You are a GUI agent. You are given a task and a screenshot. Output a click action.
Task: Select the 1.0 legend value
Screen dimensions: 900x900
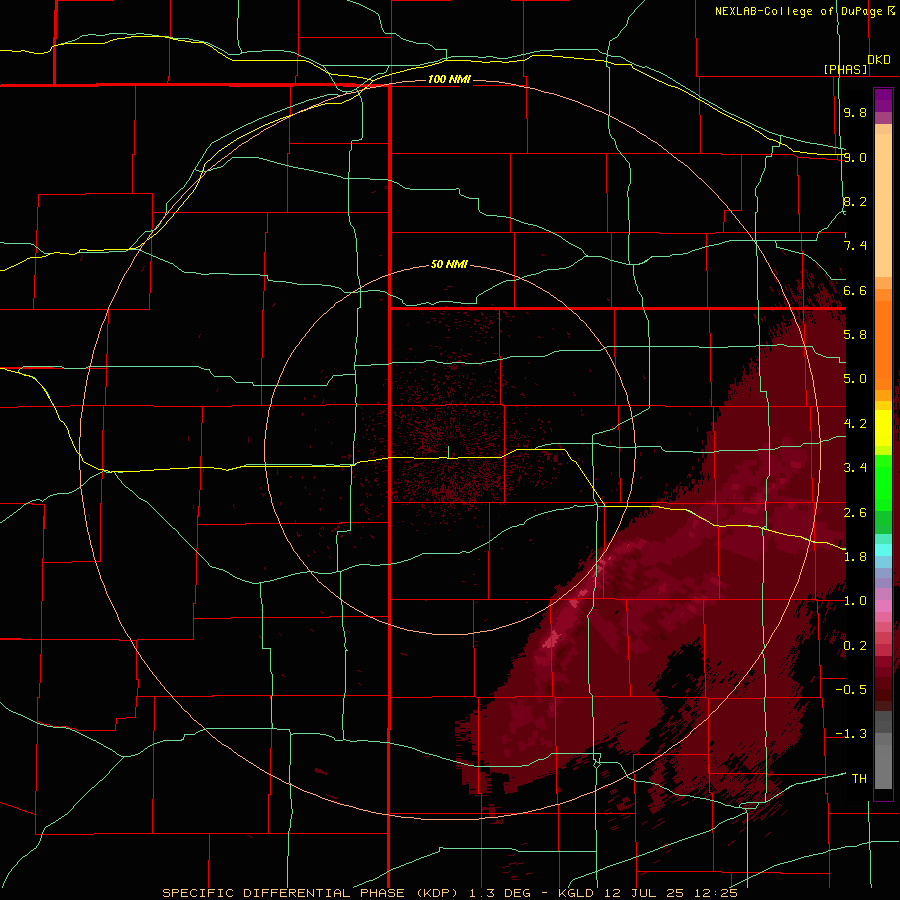click(855, 600)
